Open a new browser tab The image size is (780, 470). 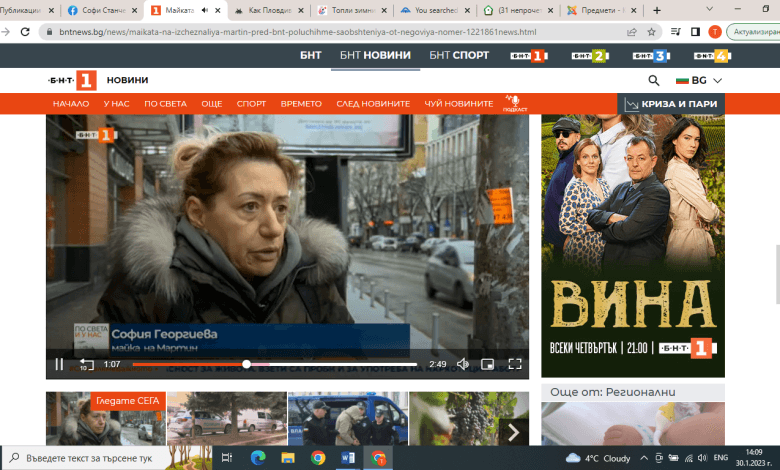(x=657, y=10)
